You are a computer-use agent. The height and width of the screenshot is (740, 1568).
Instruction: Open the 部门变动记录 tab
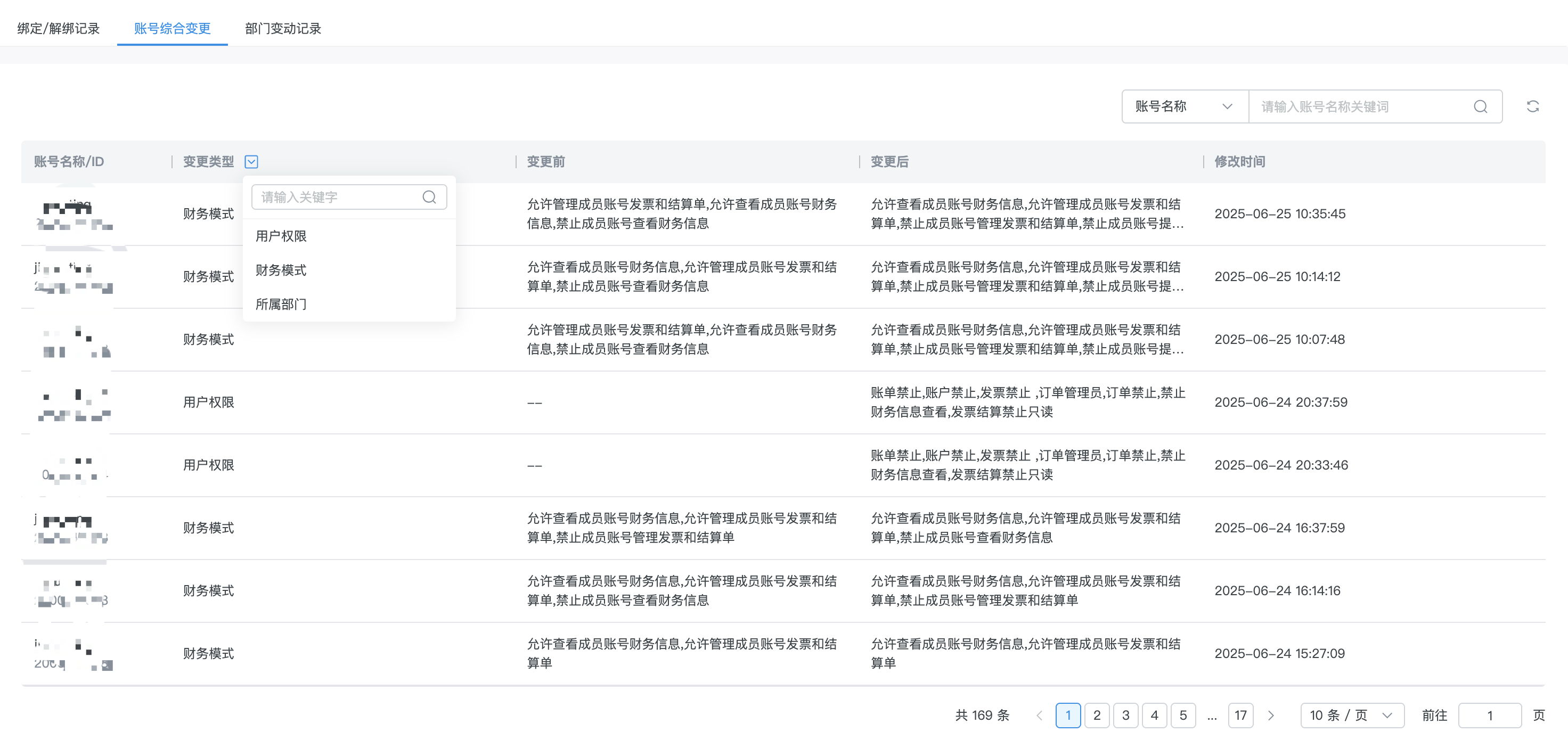tap(283, 28)
